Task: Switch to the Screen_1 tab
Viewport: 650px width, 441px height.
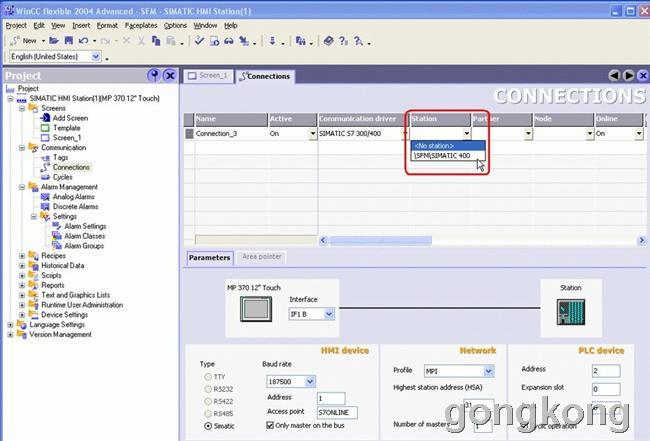Action: pyautogui.click(x=209, y=76)
